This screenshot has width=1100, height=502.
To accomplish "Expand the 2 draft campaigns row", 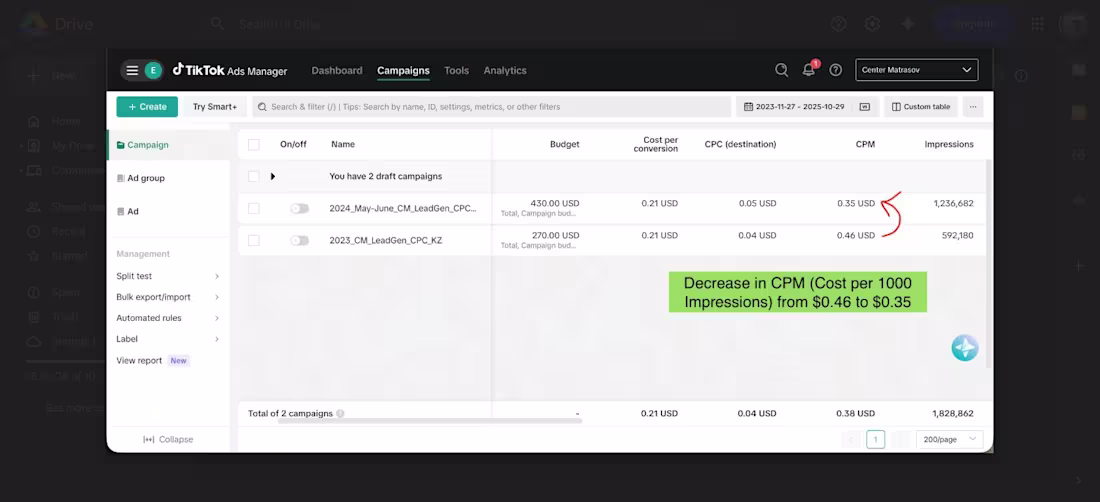I will point(273,176).
